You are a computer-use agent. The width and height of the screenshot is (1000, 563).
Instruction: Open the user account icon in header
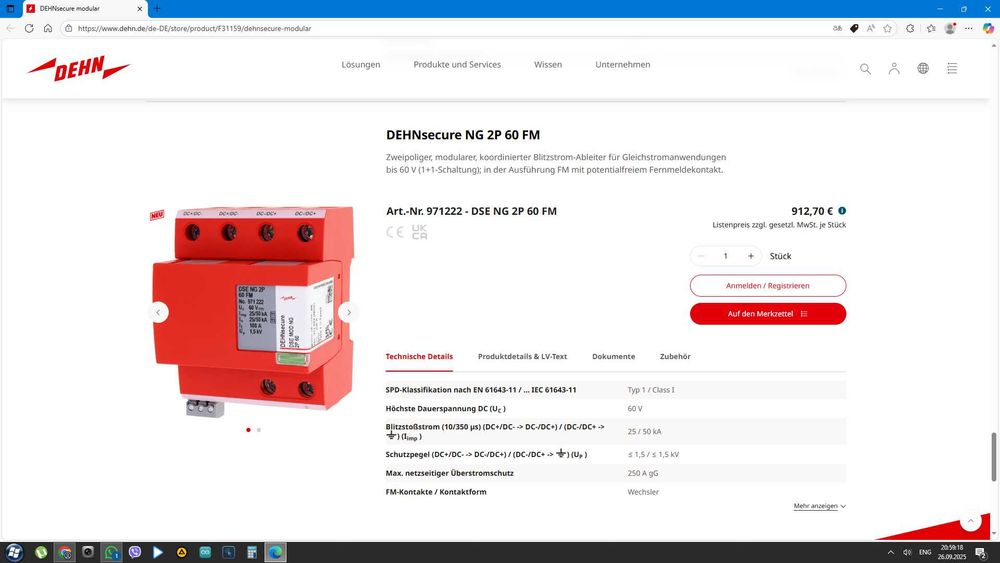pos(894,68)
